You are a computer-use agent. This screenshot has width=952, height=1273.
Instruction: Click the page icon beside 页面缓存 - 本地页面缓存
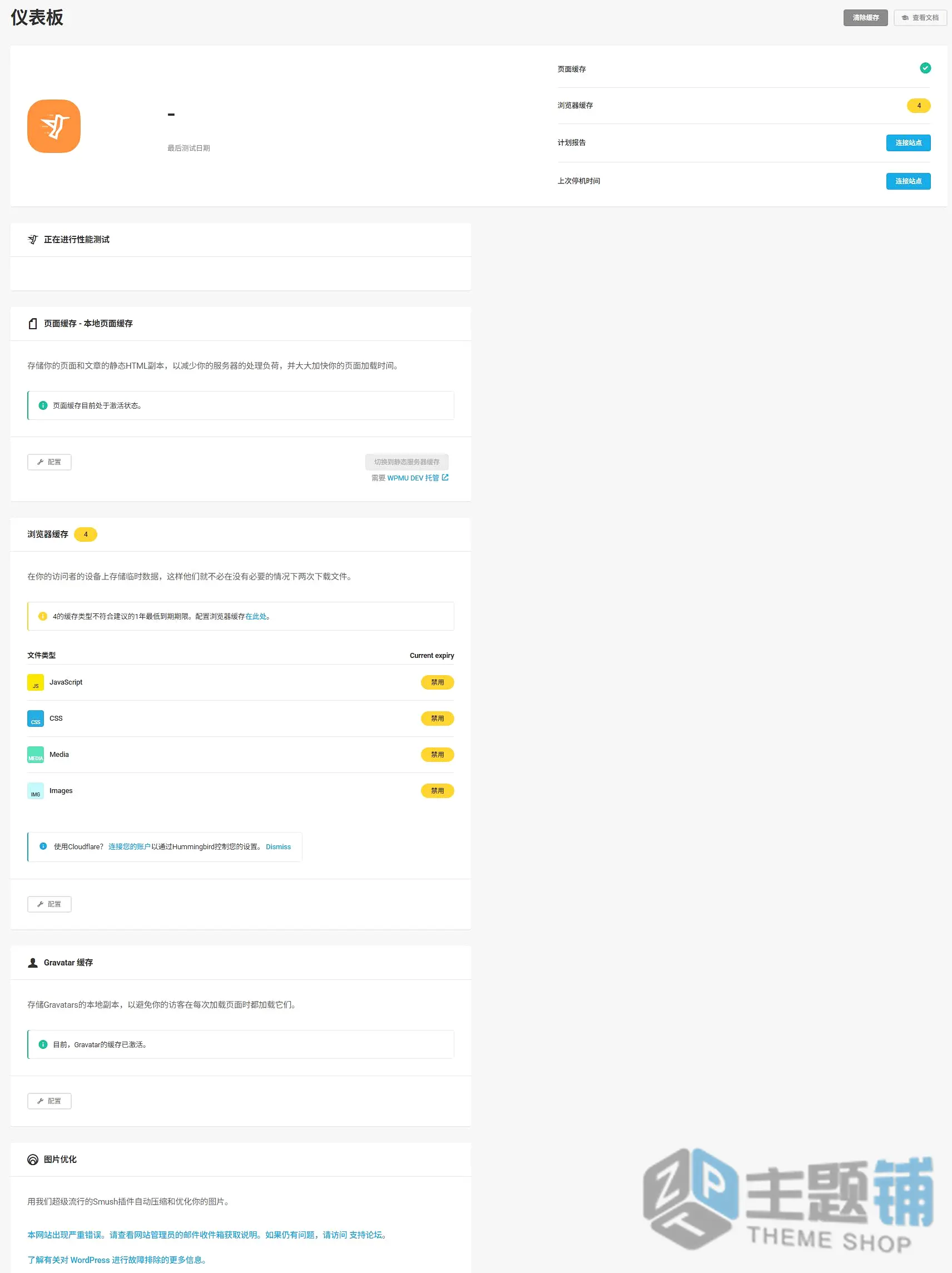(33, 324)
